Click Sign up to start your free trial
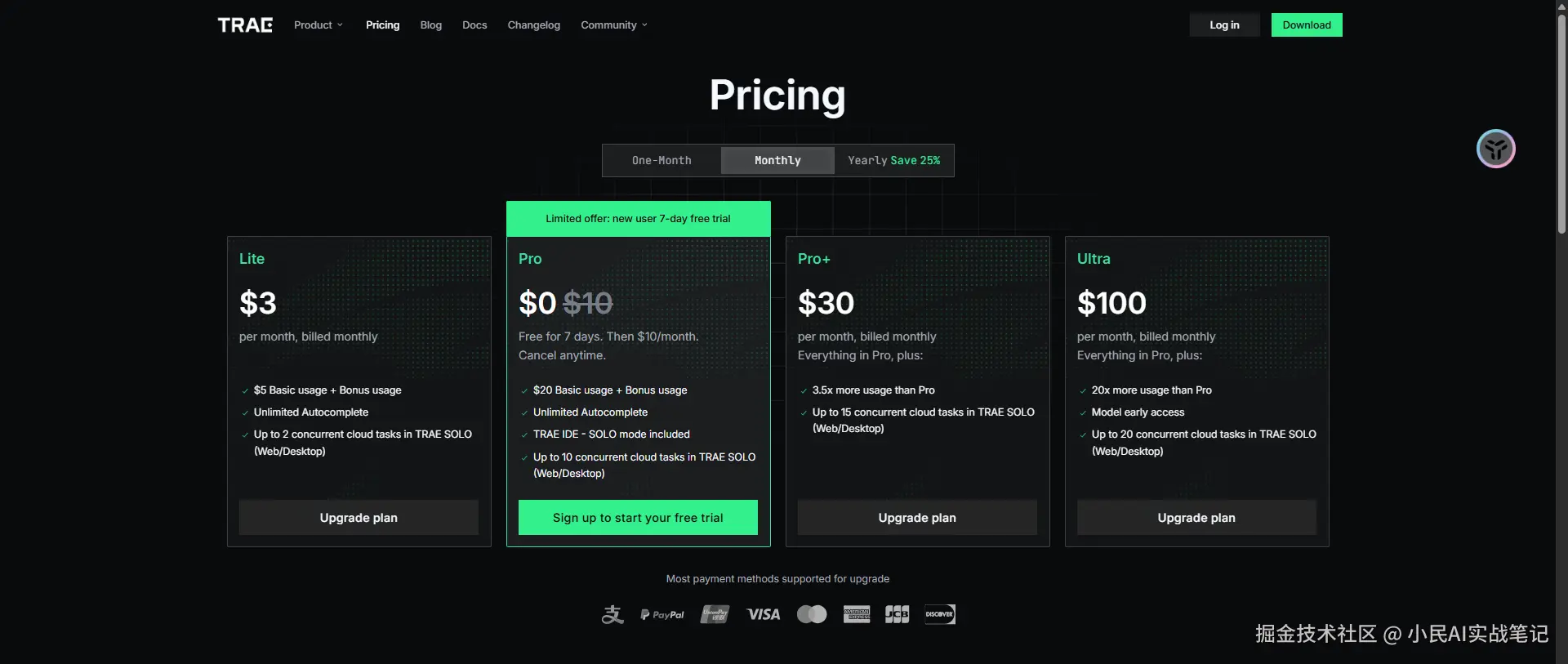This screenshot has height=664, width=1568. pos(638,518)
